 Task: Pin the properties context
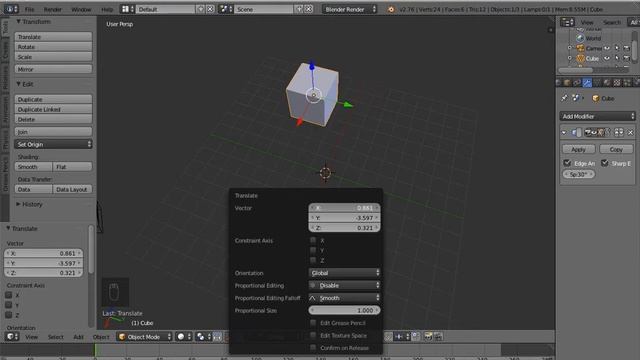[x=564, y=98]
